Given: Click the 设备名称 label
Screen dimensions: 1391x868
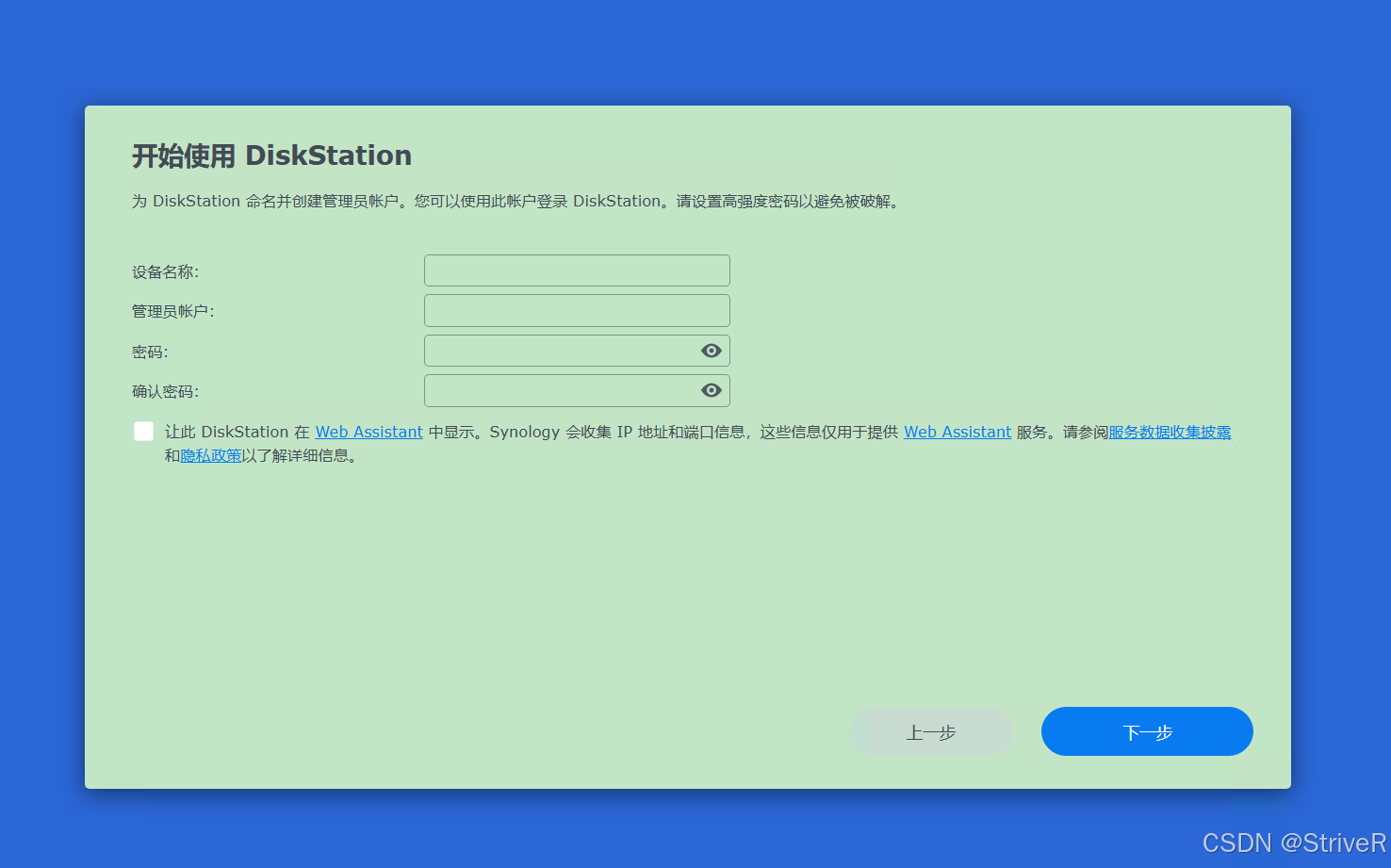Looking at the screenshot, I should [165, 271].
